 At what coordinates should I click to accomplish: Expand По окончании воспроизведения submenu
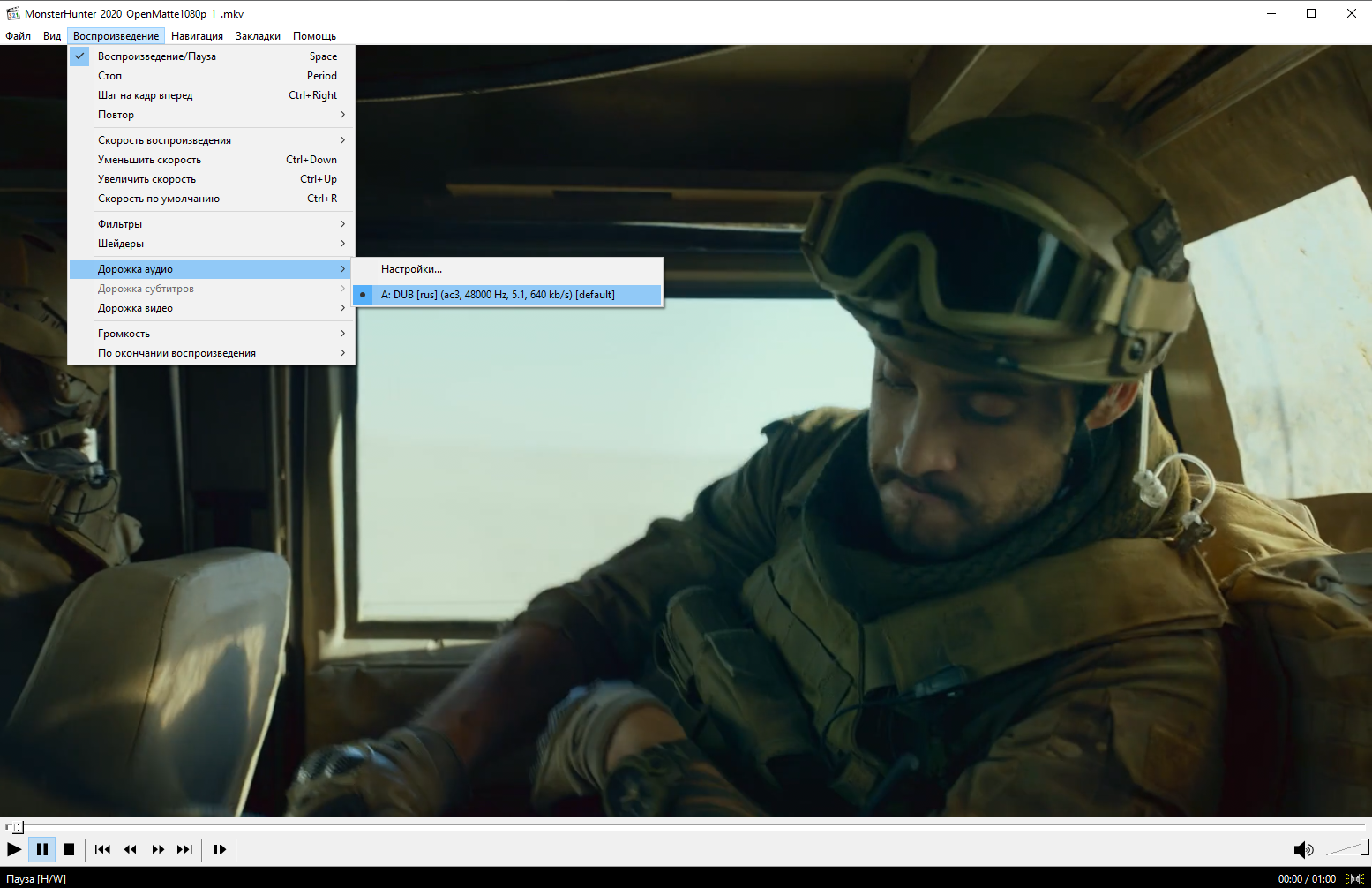coord(212,352)
